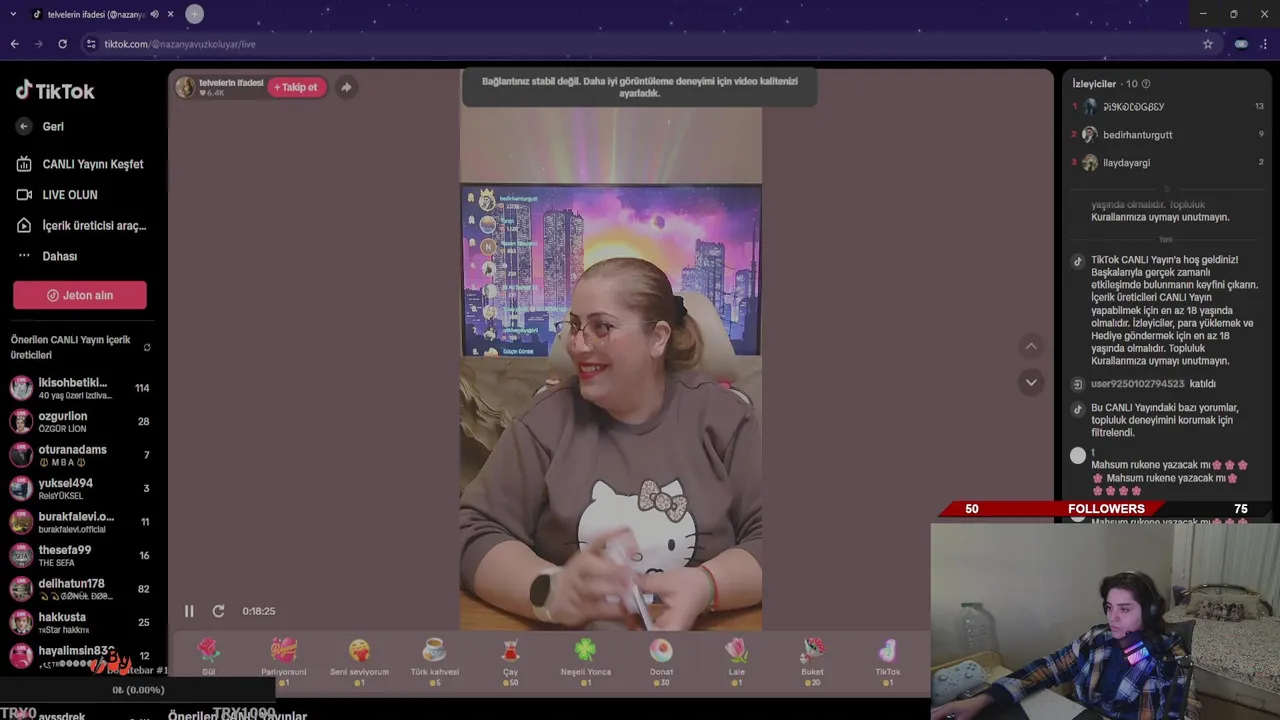The width and height of the screenshot is (1280, 720).
Task: Click the streamer profile avatar telvelerin ifadesi
Action: click(185, 87)
